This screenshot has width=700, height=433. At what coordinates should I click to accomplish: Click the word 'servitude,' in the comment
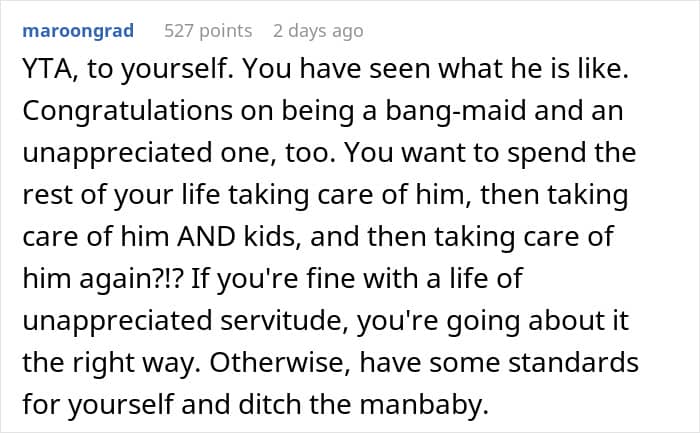pos(284,321)
